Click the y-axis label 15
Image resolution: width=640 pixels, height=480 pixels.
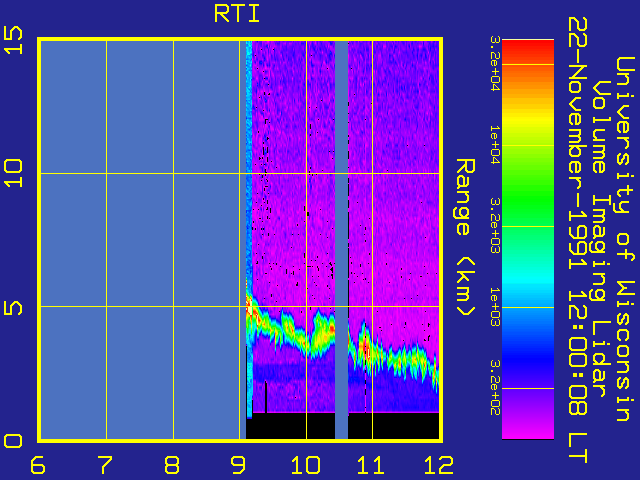[13, 40]
